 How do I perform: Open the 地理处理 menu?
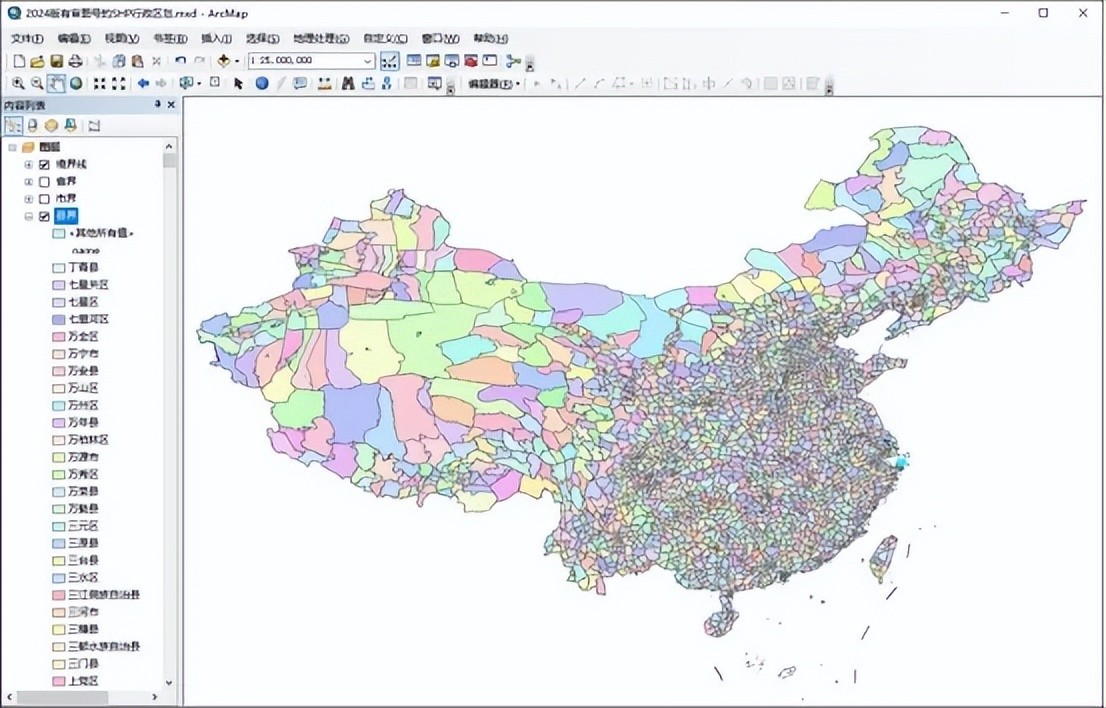pyautogui.click(x=320, y=39)
